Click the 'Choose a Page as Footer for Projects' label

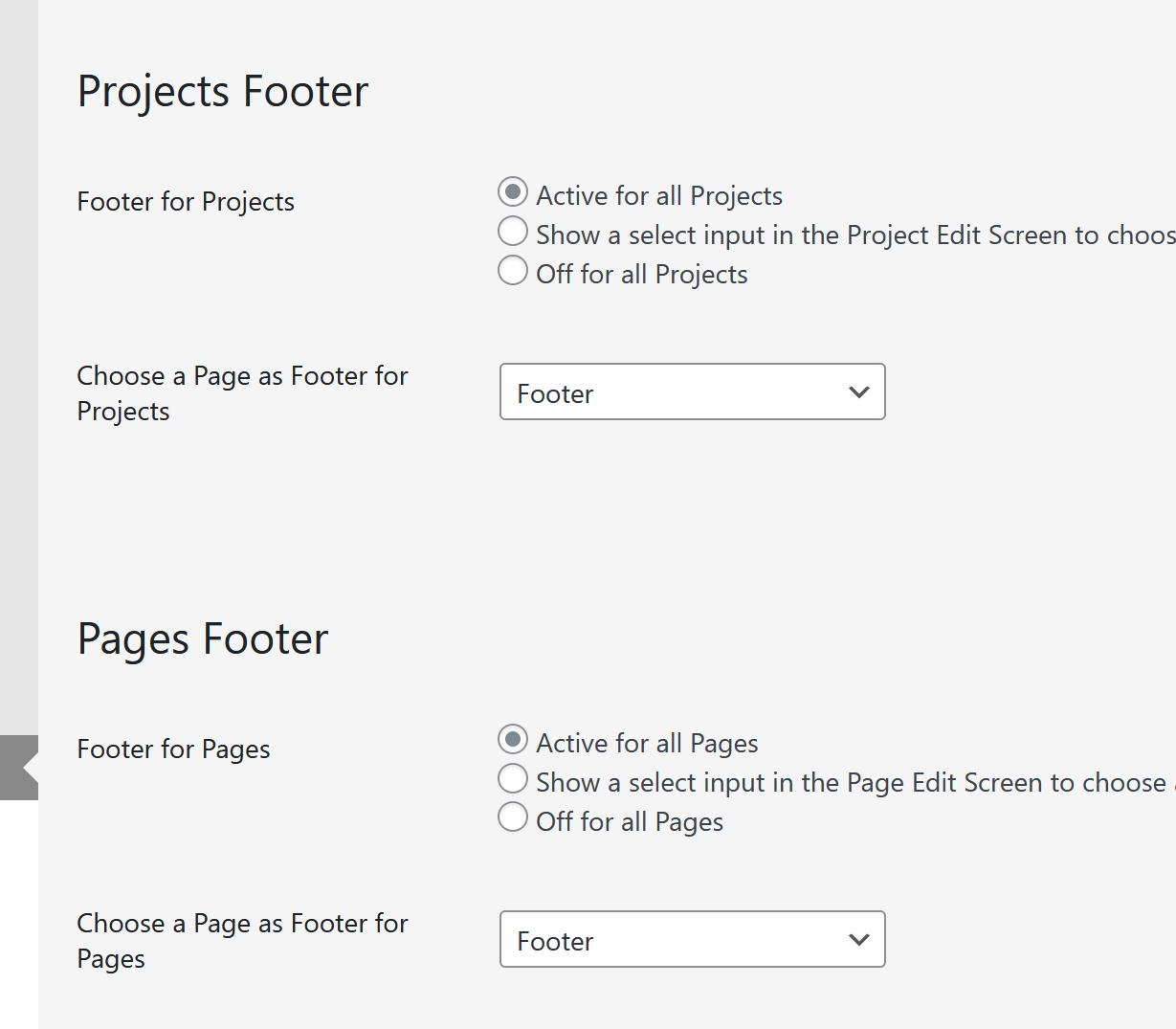click(242, 393)
